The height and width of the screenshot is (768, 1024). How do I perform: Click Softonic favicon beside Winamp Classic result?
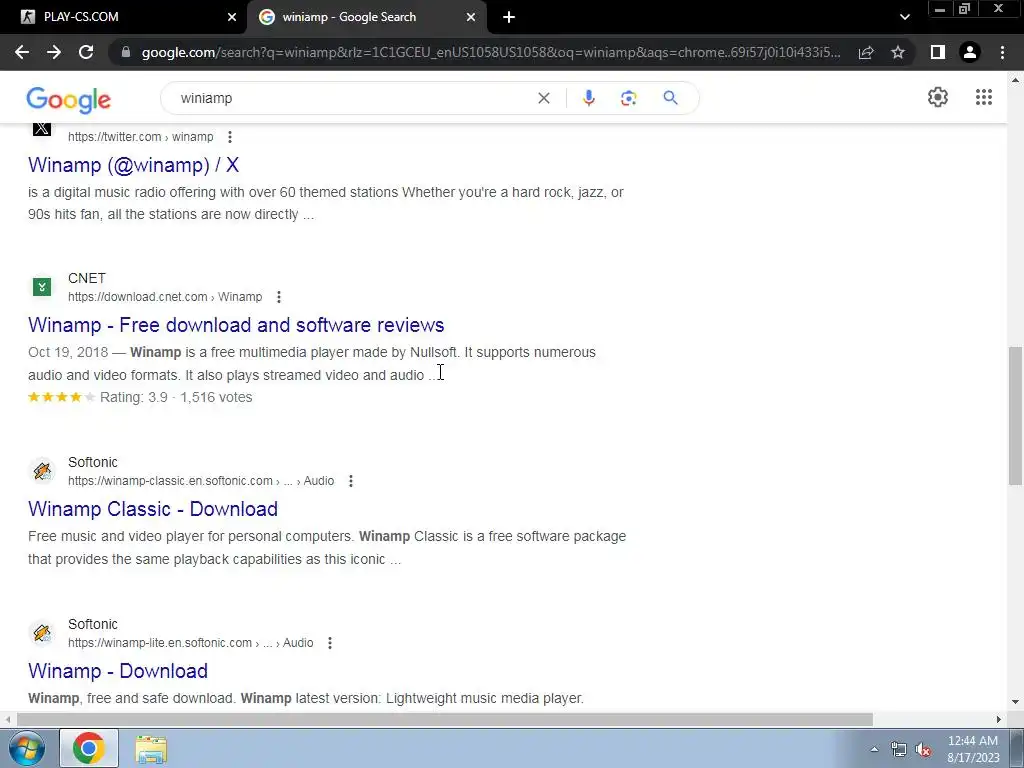click(42, 471)
